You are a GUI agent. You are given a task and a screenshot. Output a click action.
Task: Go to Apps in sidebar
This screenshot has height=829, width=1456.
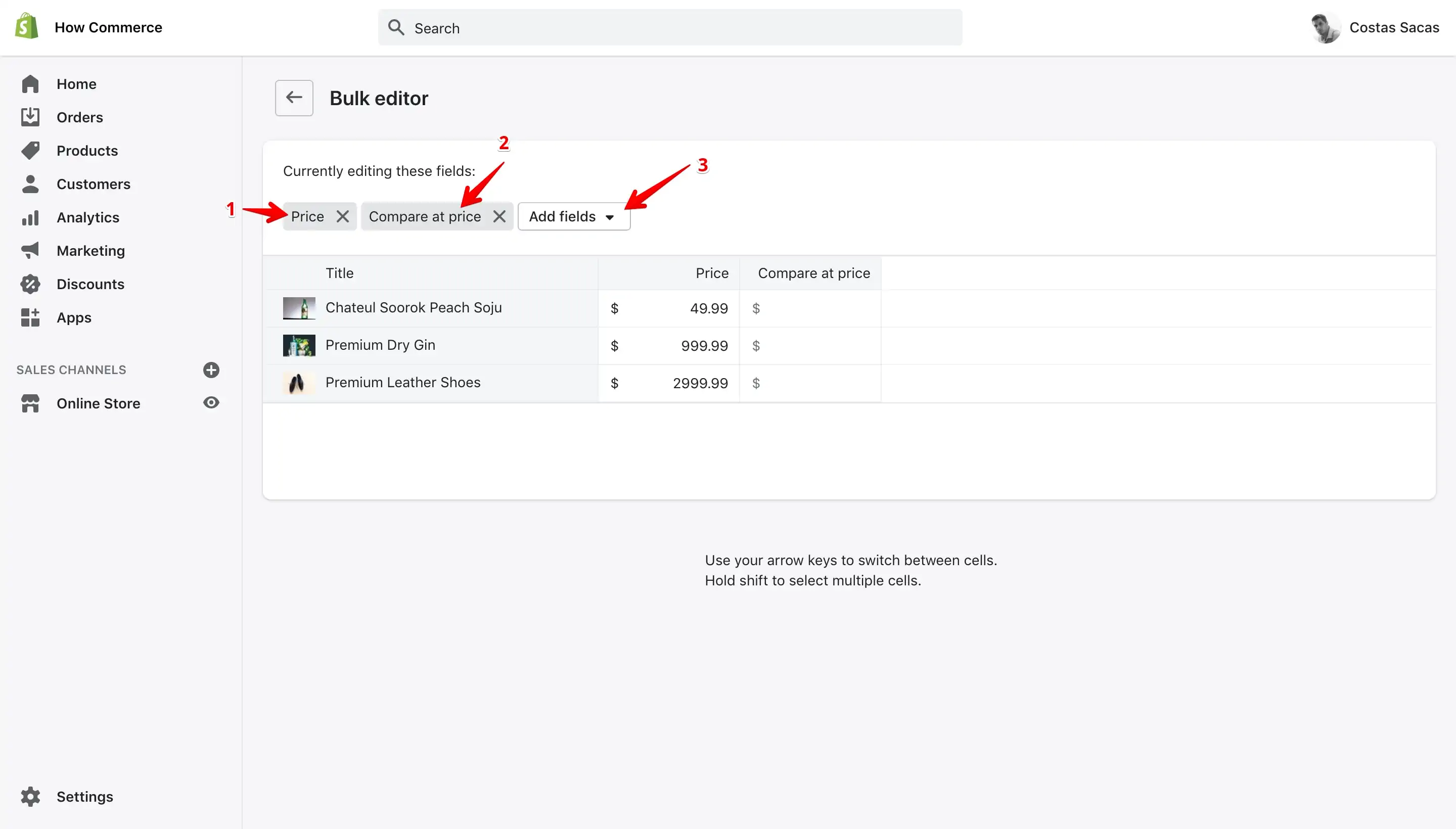74,318
